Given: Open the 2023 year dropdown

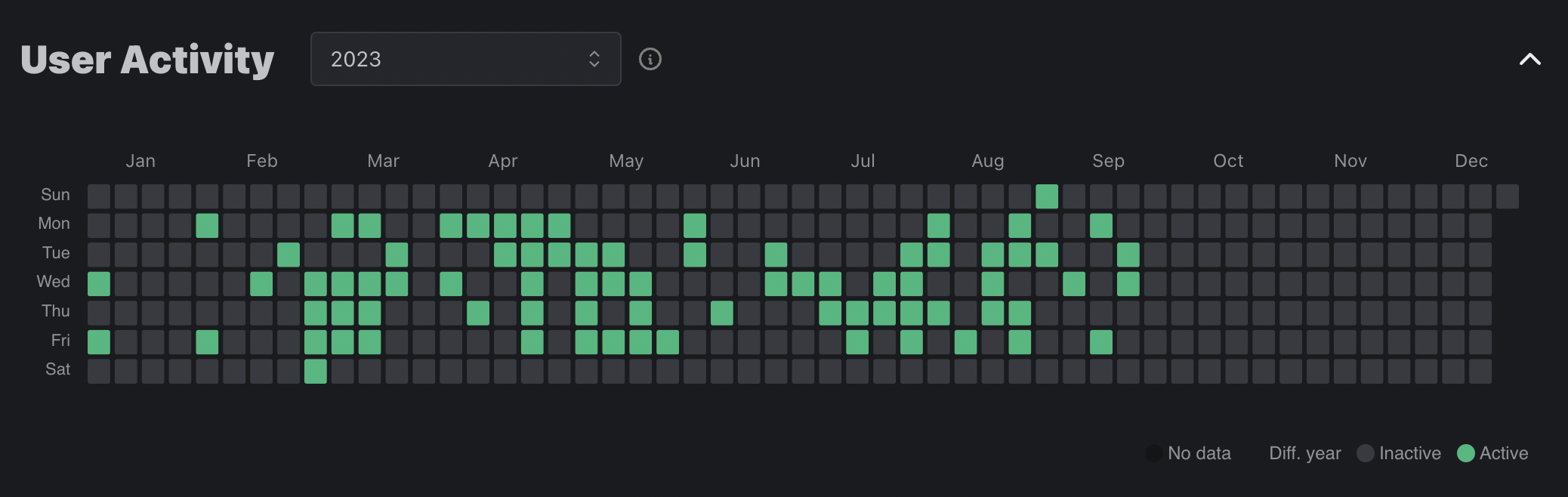Looking at the screenshot, I should (x=465, y=59).
